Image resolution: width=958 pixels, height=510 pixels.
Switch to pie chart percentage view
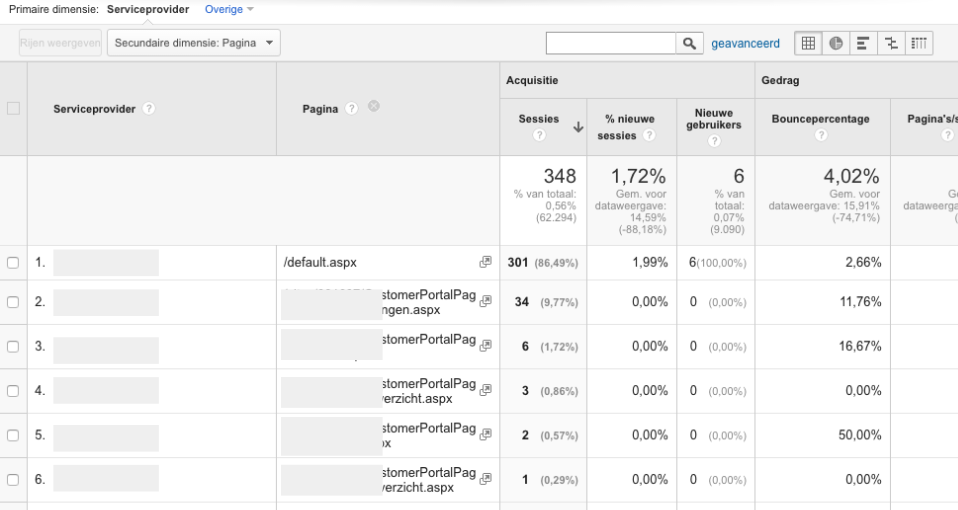pyautogui.click(x=836, y=43)
